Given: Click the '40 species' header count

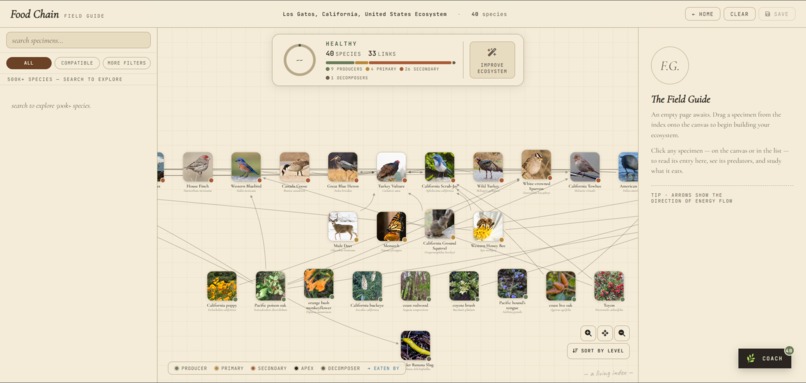Looking at the screenshot, I should pyautogui.click(x=489, y=14).
